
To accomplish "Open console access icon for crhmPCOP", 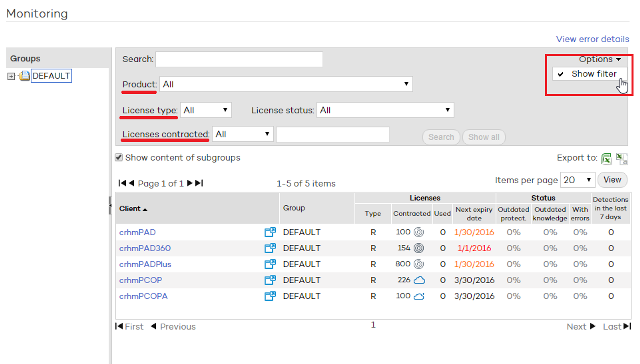I will pos(270,280).
